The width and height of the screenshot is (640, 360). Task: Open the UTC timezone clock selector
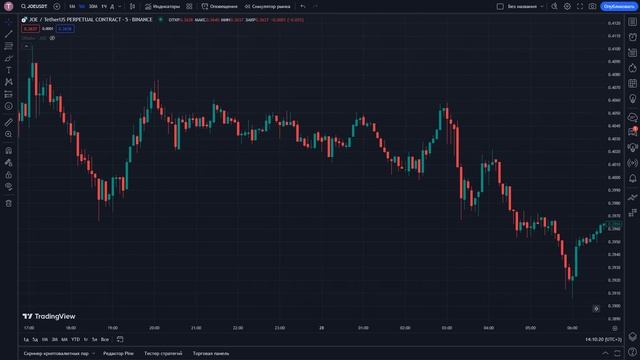[x=603, y=340]
